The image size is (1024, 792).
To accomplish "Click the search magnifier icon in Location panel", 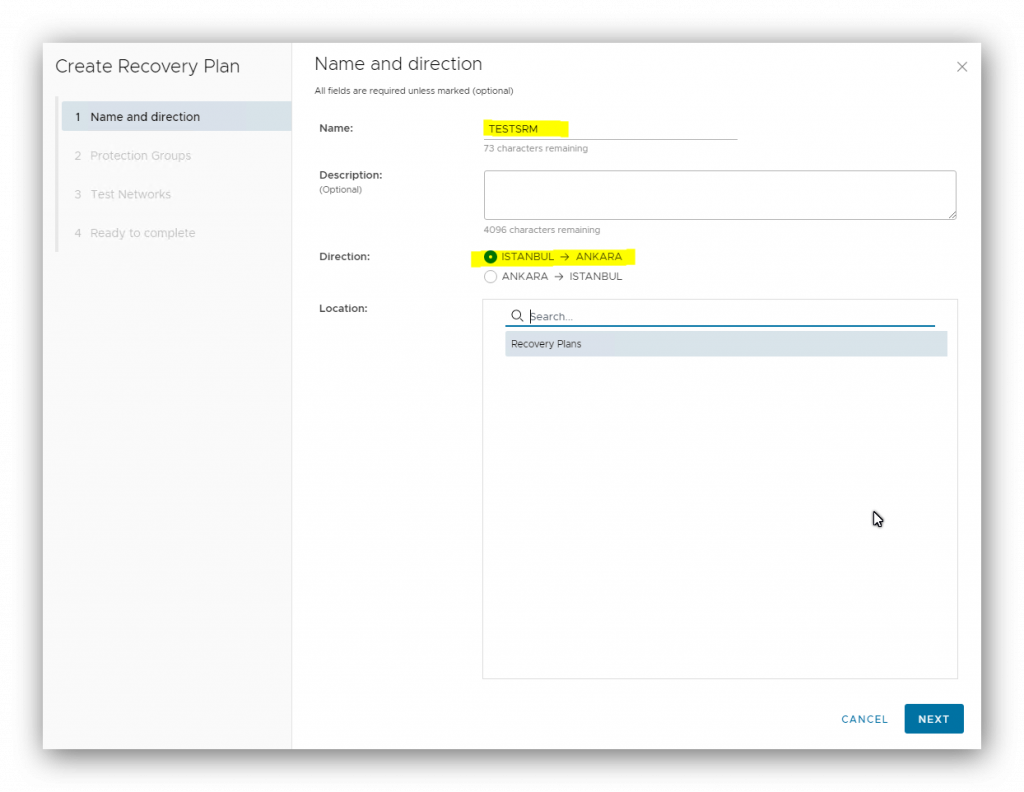I will click(517, 316).
